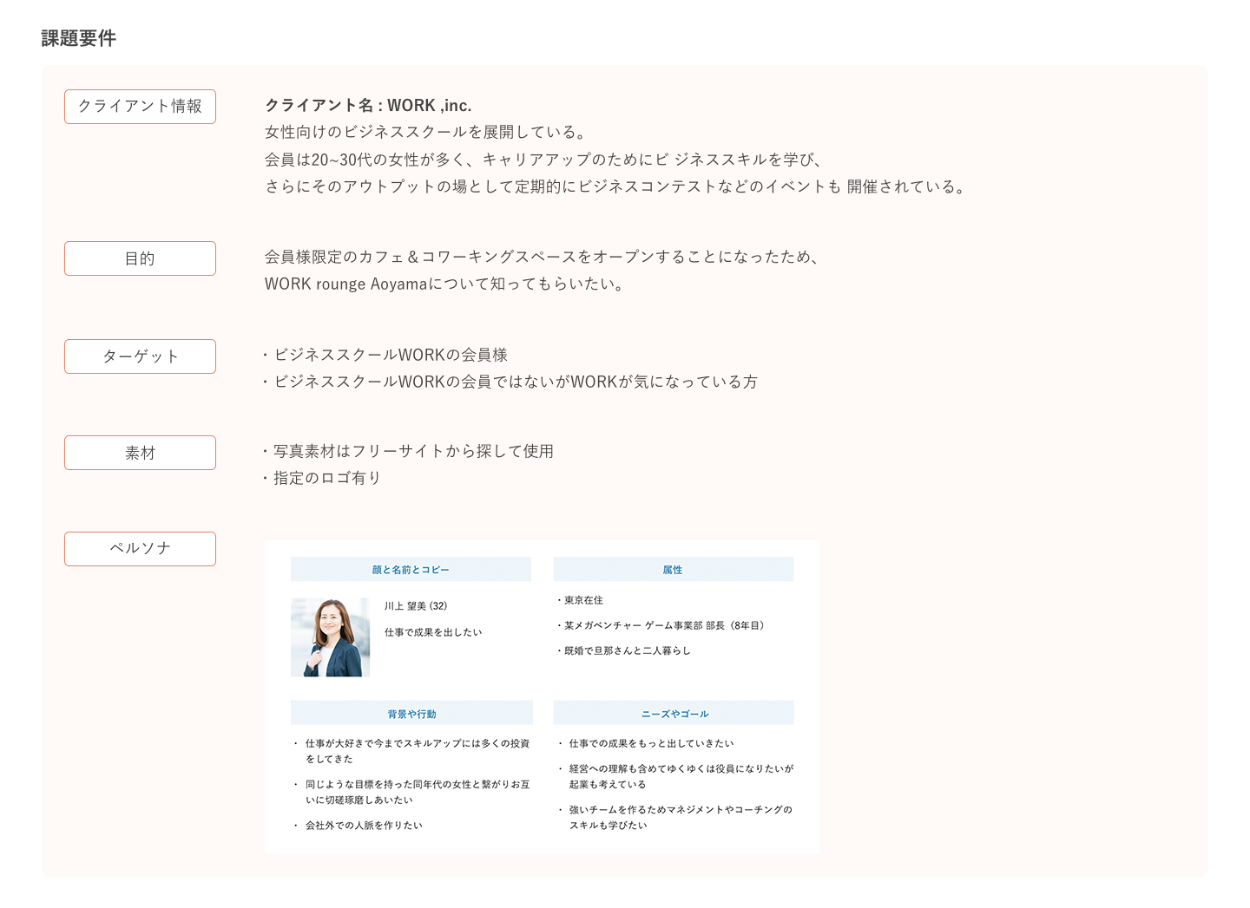Click the 属性 header in persona sheet
This screenshot has width=1250, height=908.
673,569
